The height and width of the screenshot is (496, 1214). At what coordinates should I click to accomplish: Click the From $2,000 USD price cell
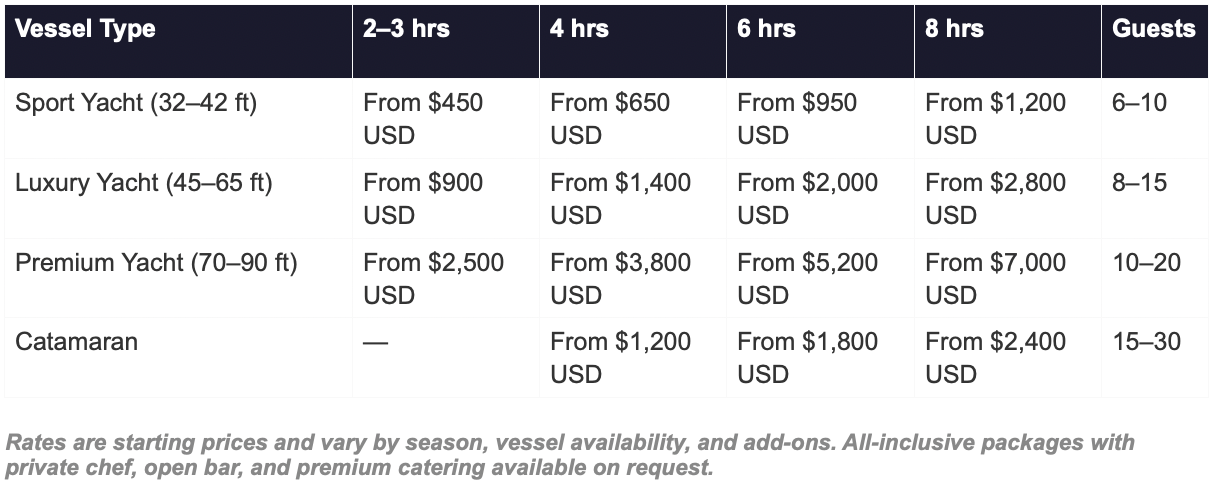click(x=807, y=198)
